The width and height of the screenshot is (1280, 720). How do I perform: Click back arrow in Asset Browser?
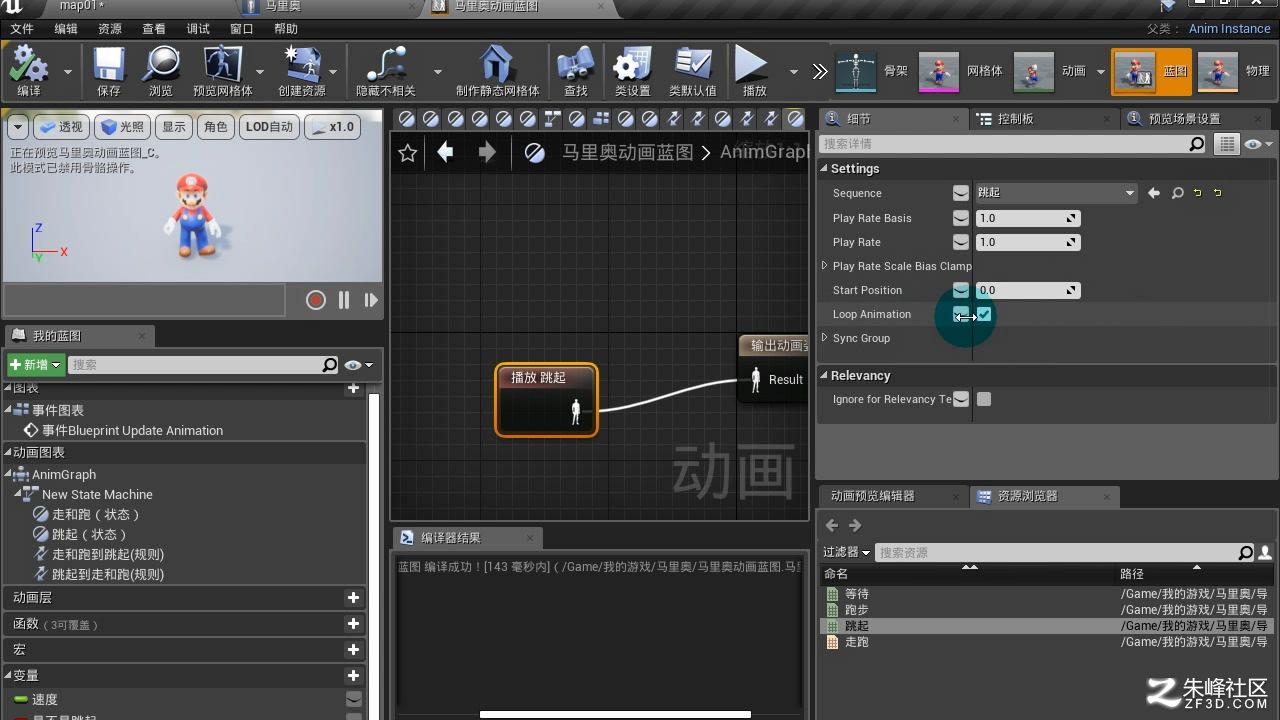(x=832, y=525)
